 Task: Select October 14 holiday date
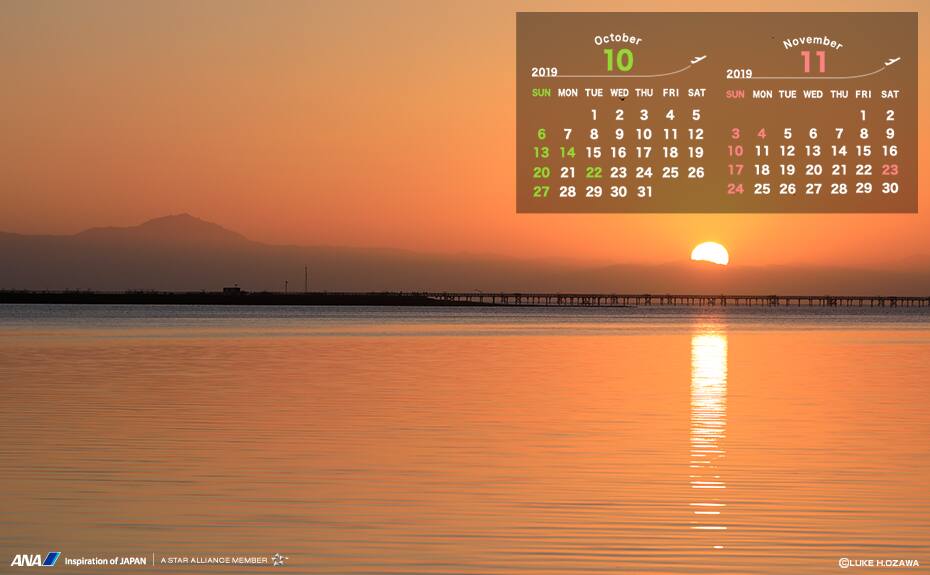567,153
